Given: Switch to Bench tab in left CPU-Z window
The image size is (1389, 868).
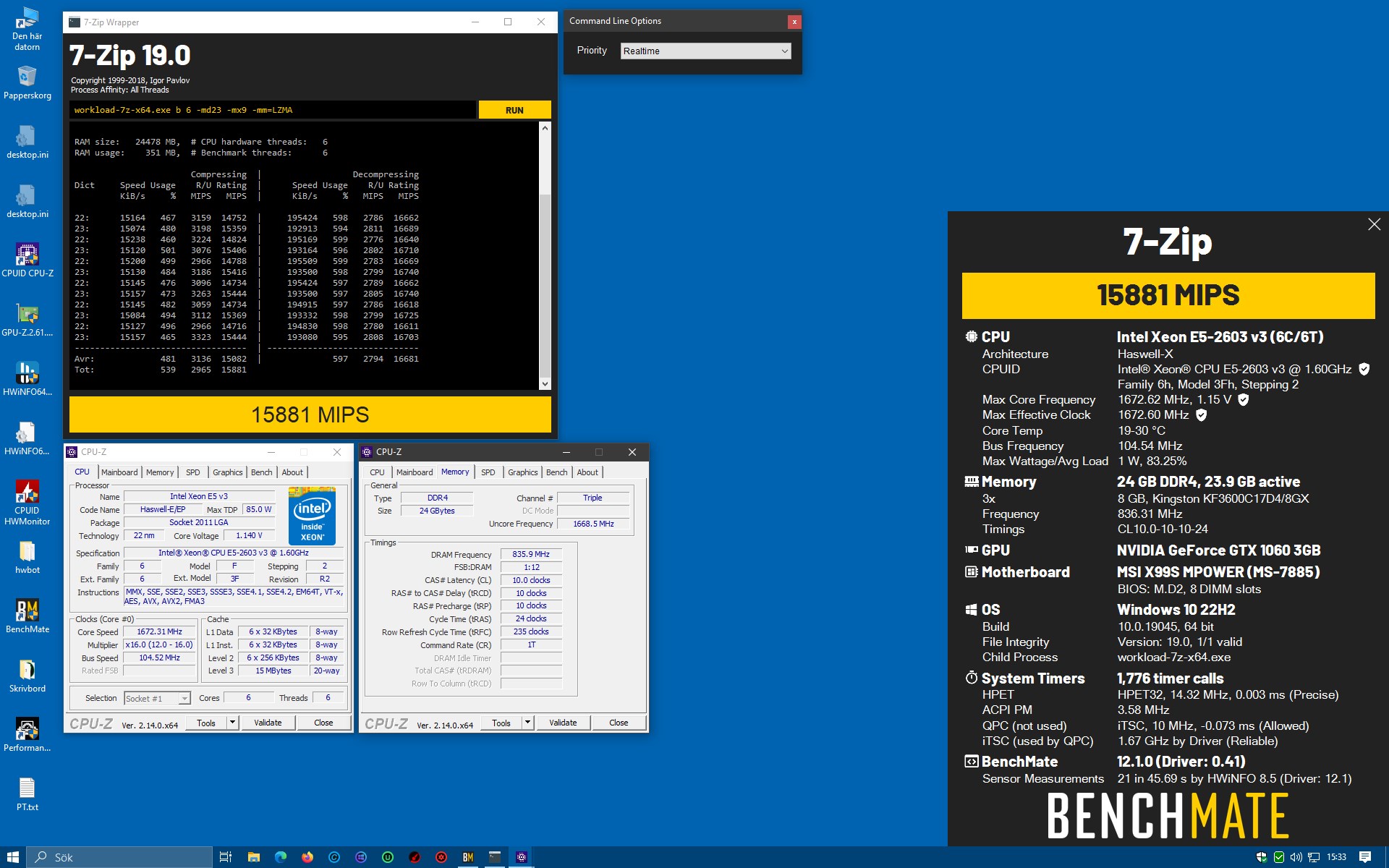Looking at the screenshot, I should (262, 472).
